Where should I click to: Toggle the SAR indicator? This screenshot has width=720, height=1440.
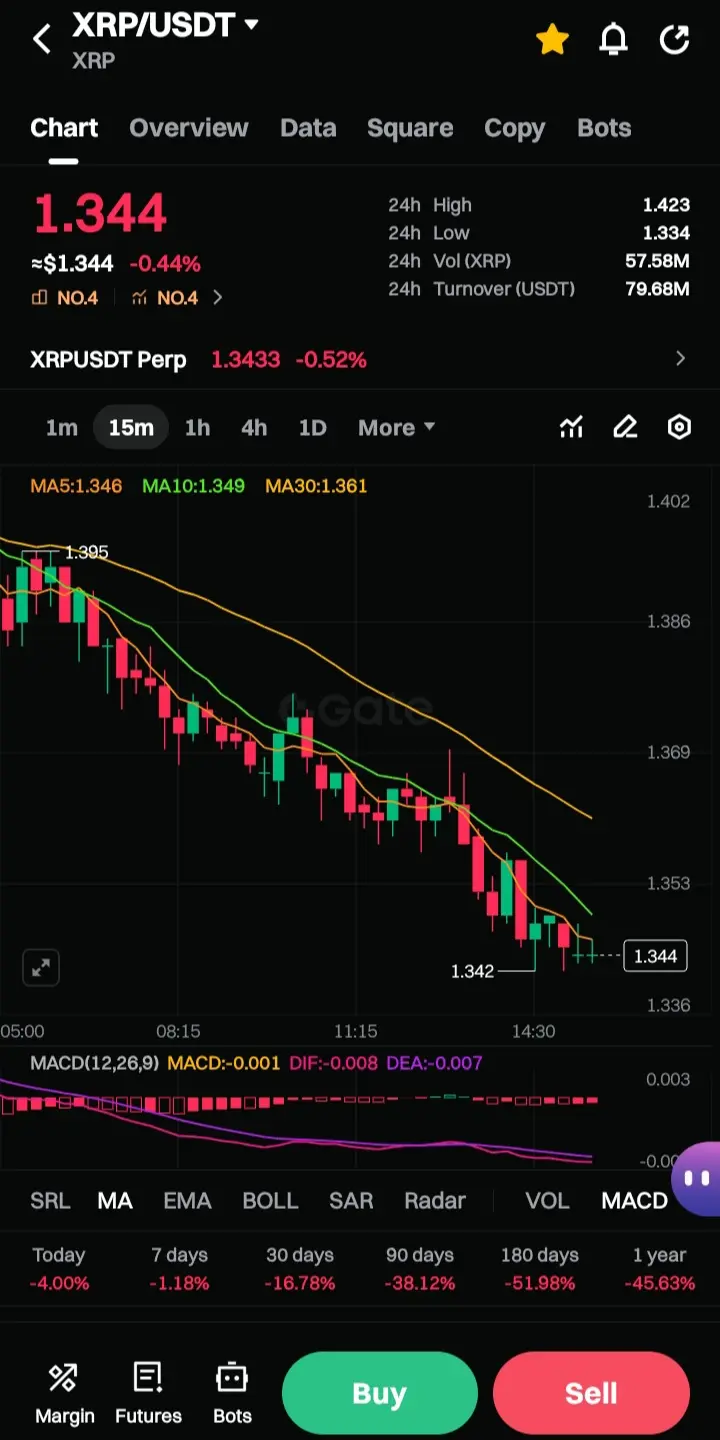[x=351, y=1201]
